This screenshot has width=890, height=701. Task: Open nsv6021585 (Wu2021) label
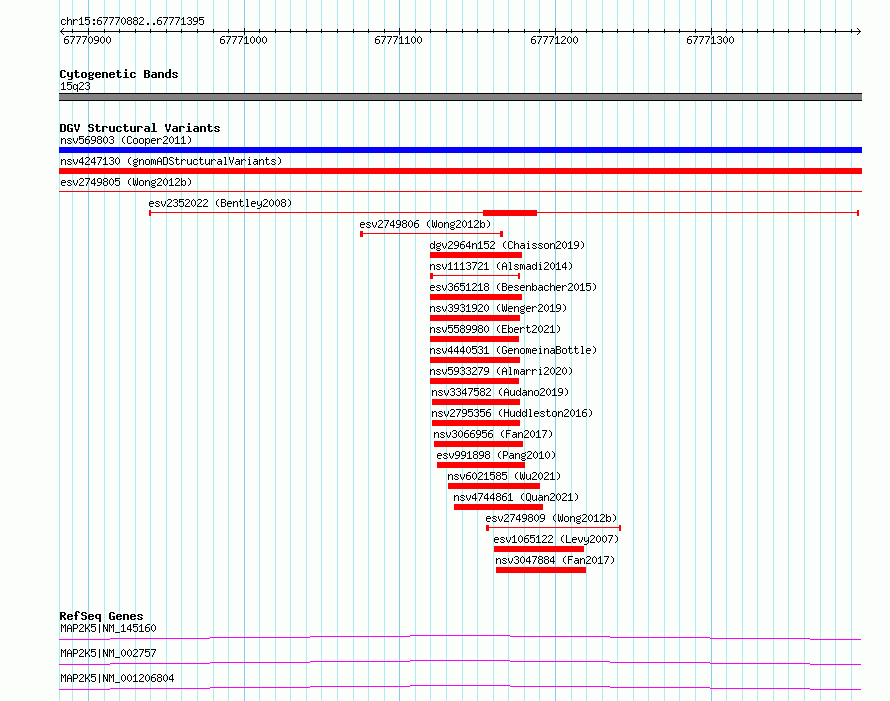504,476
